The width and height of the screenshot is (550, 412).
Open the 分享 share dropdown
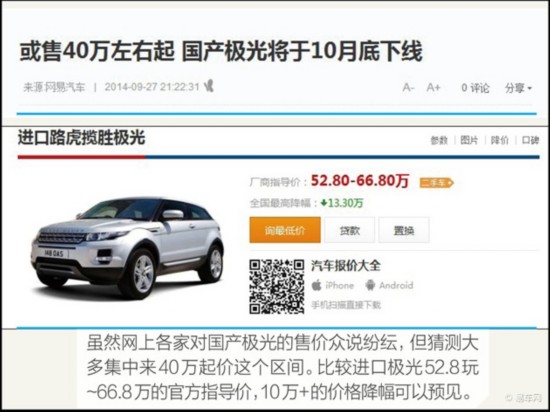pyautogui.click(x=518, y=88)
